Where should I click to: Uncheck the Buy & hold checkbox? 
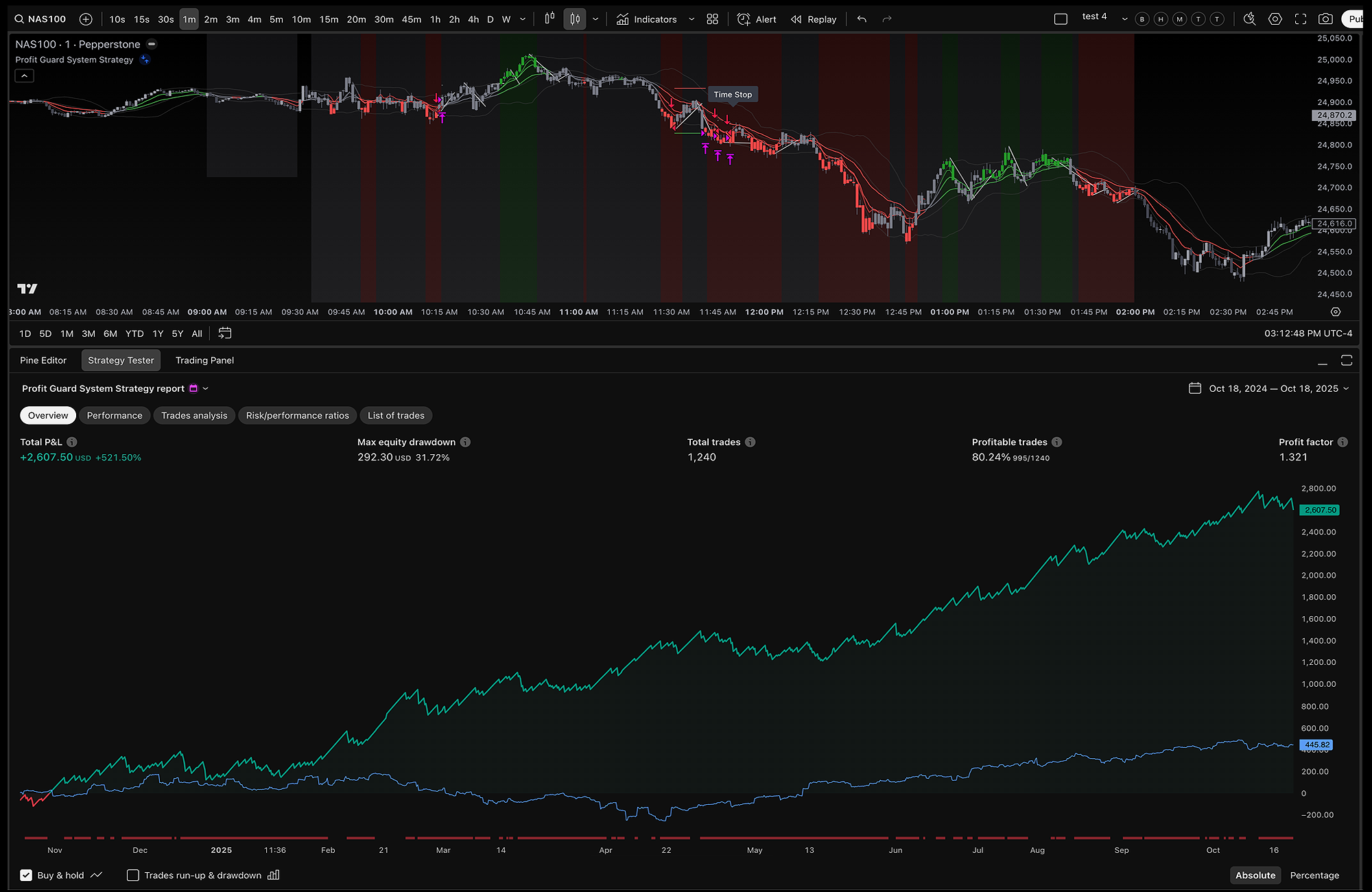click(26, 875)
